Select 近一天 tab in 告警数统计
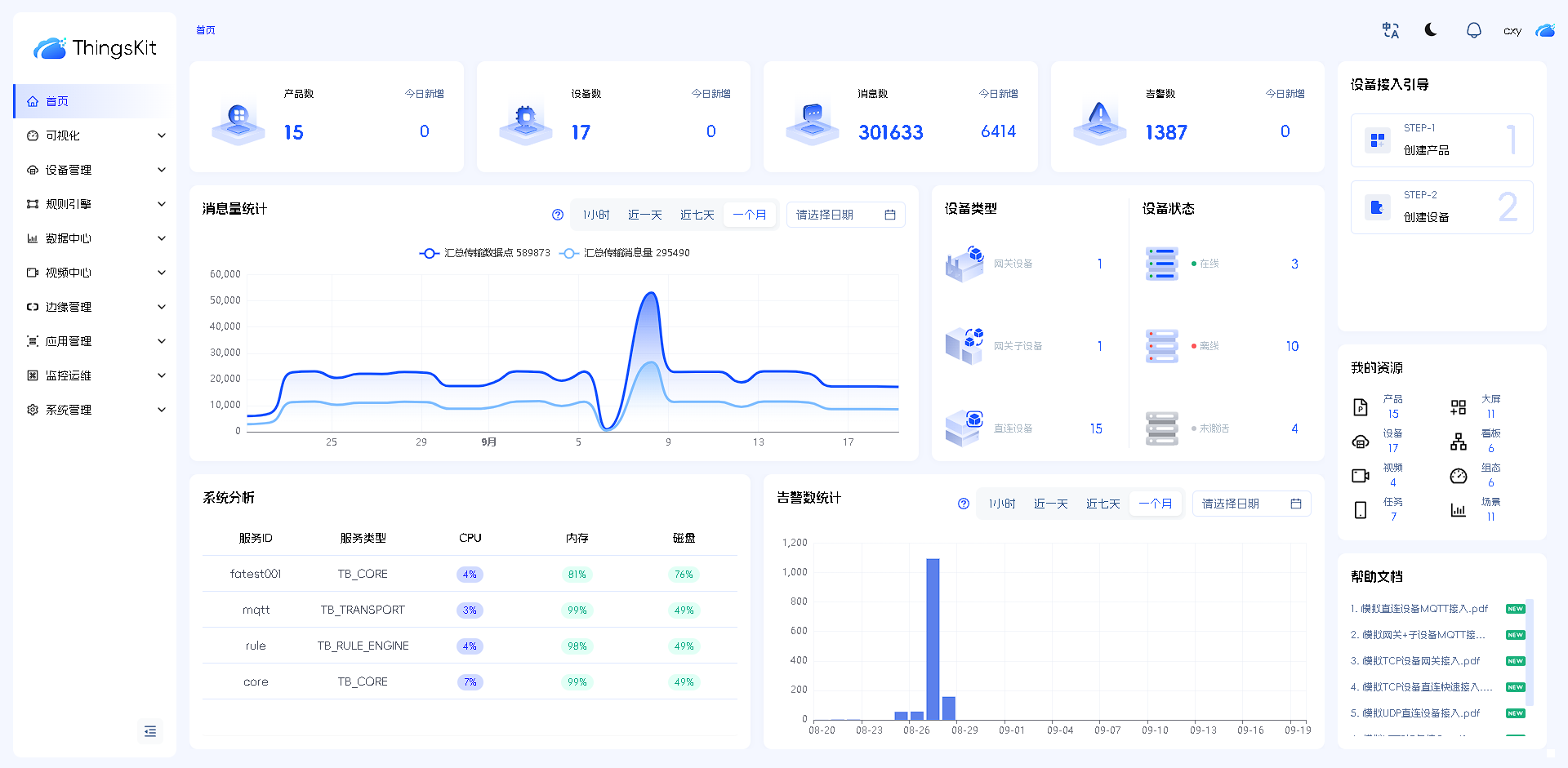 point(1050,504)
